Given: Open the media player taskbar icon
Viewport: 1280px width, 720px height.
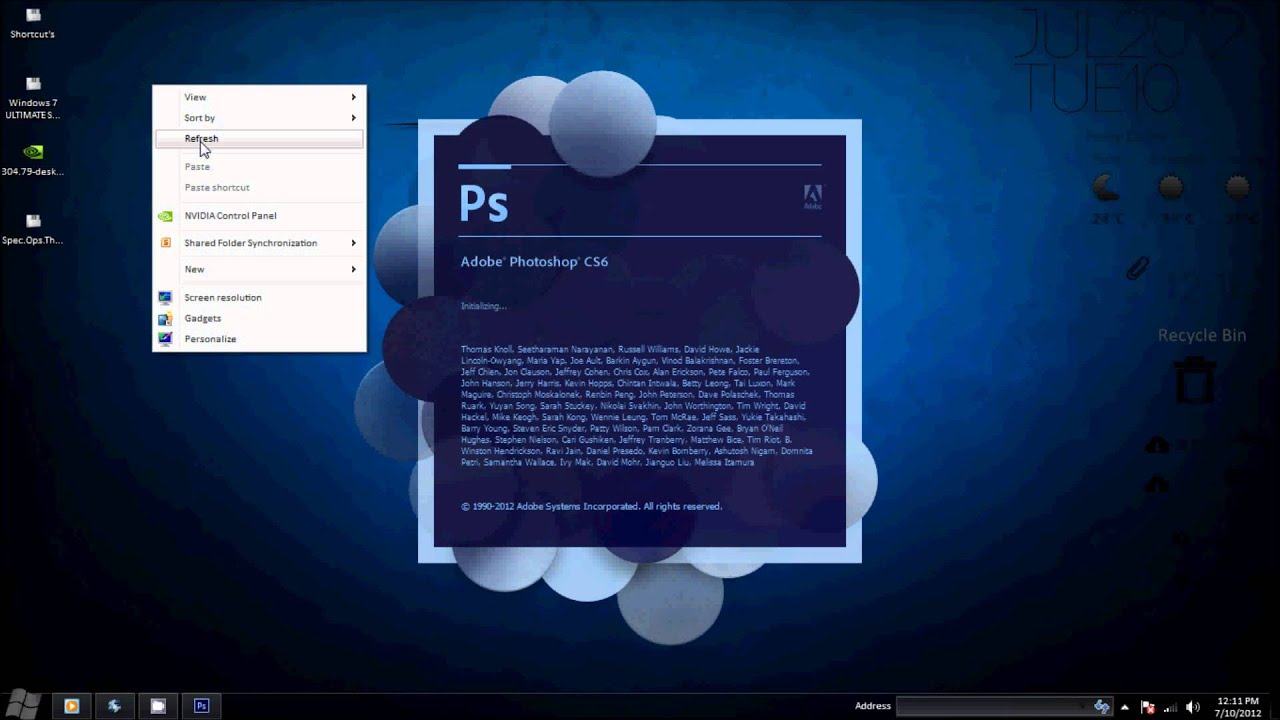Looking at the screenshot, I should click(71, 706).
